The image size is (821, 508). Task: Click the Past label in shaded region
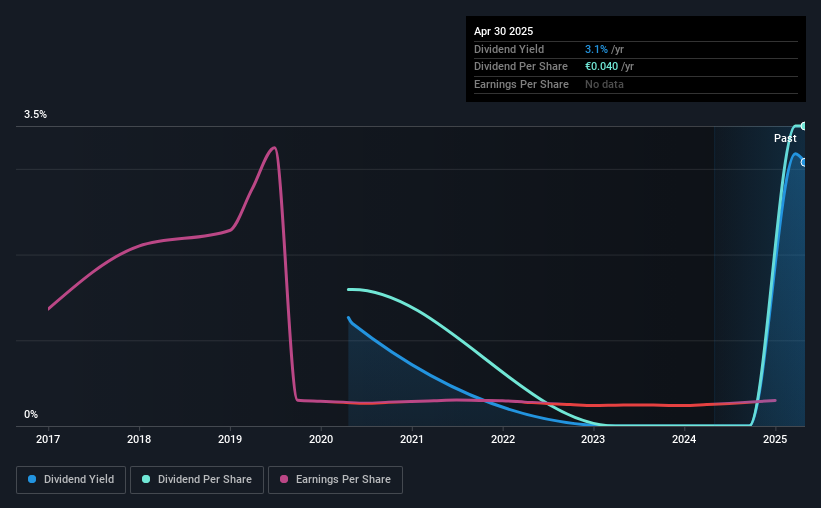[x=785, y=138]
